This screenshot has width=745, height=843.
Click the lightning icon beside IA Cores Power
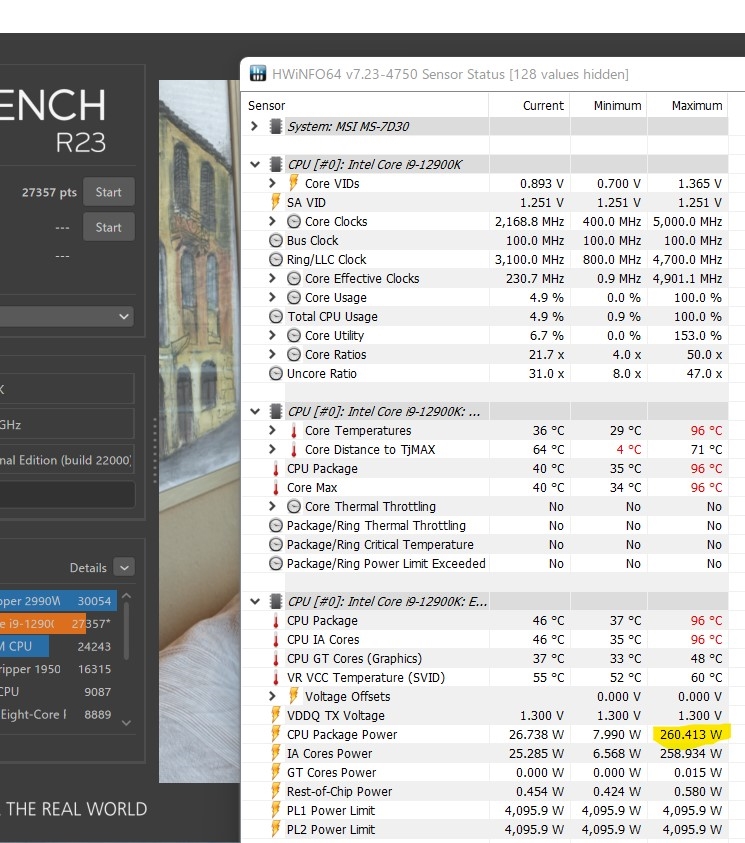(275, 753)
